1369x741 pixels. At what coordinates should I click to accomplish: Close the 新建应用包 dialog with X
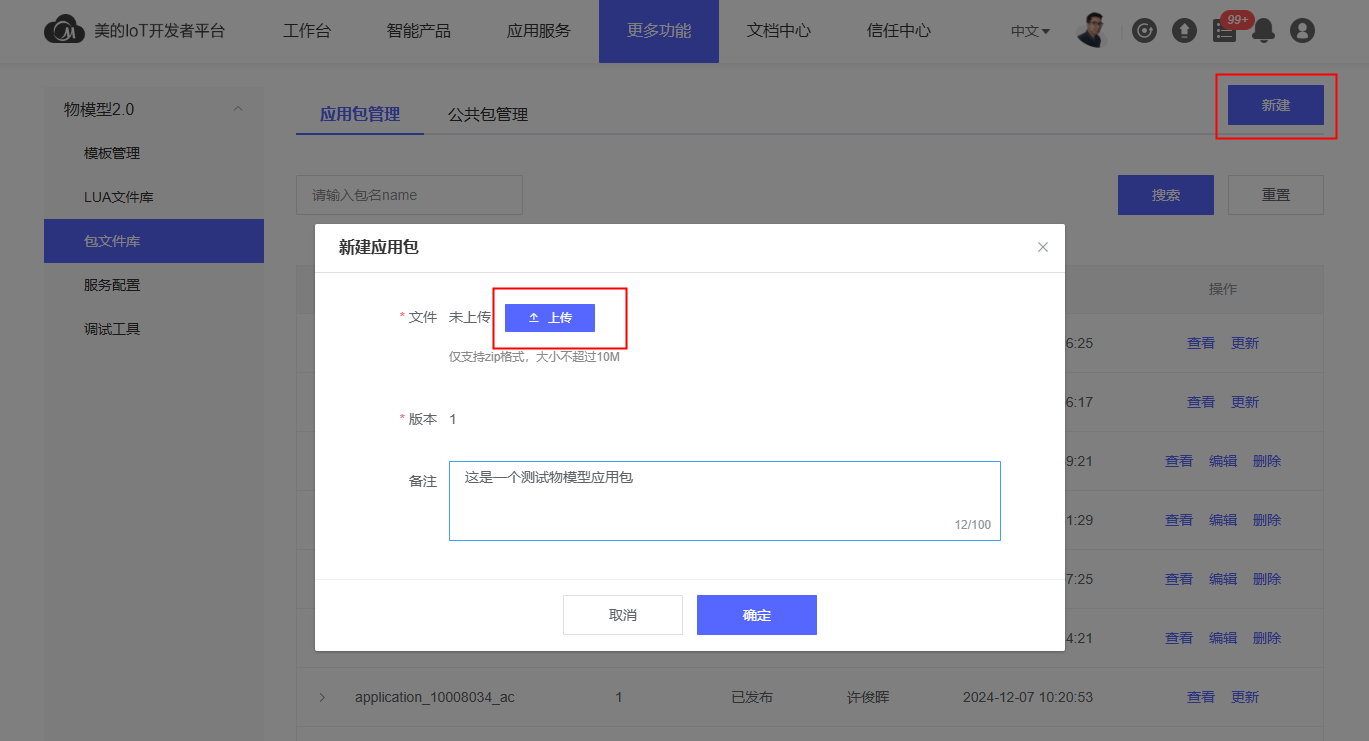1043,247
